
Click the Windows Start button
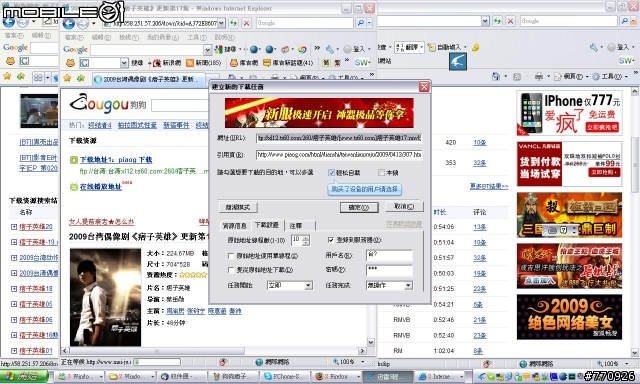(x=24, y=376)
